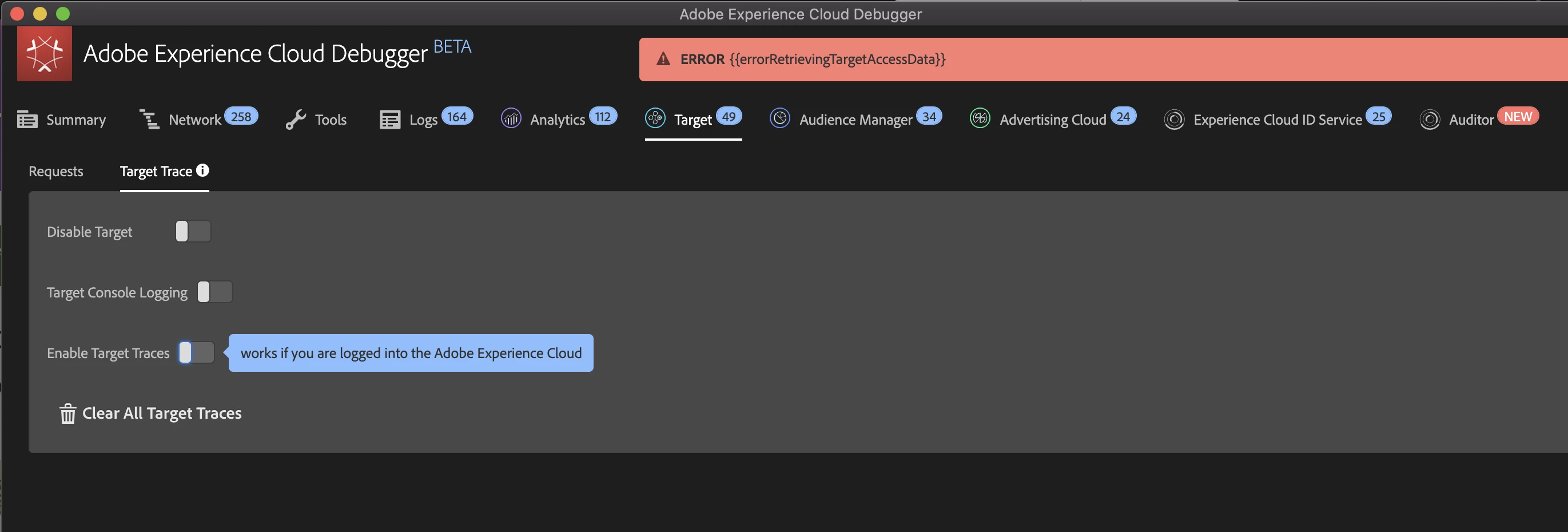1568x532 pixels.
Task: Click the 25 badge on ID Service
Action: [x=1378, y=116]
